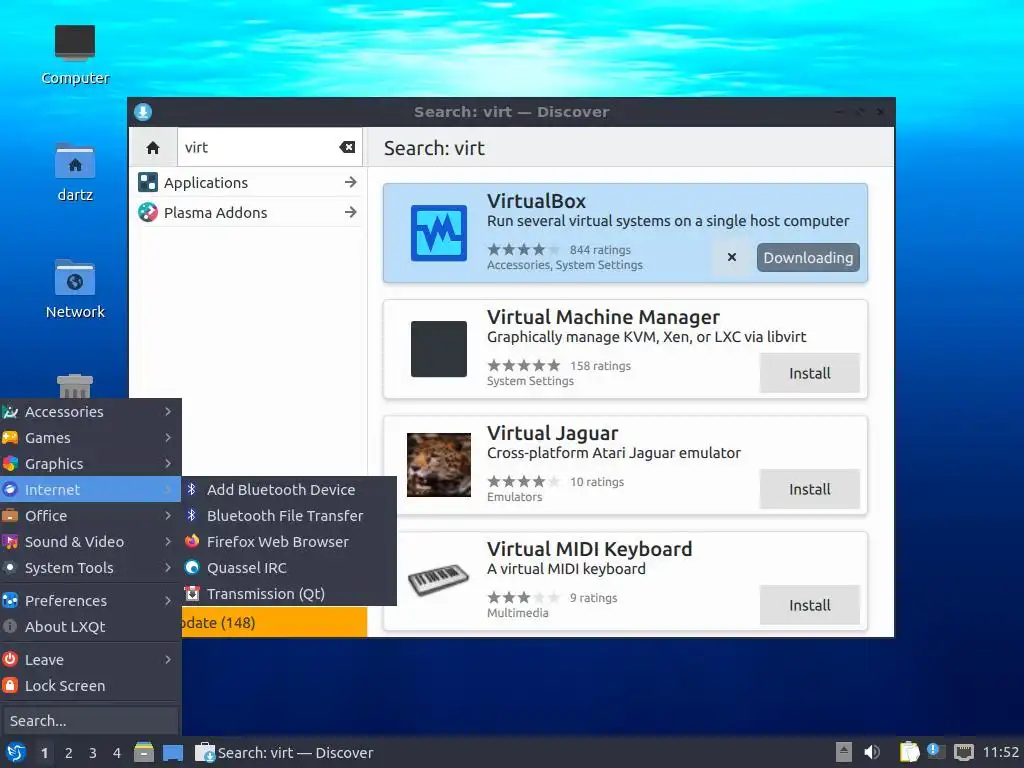Open the Games menu category
Viewport: 1024px width, 768px height.
pyautogui.click(x=90, y=438)
